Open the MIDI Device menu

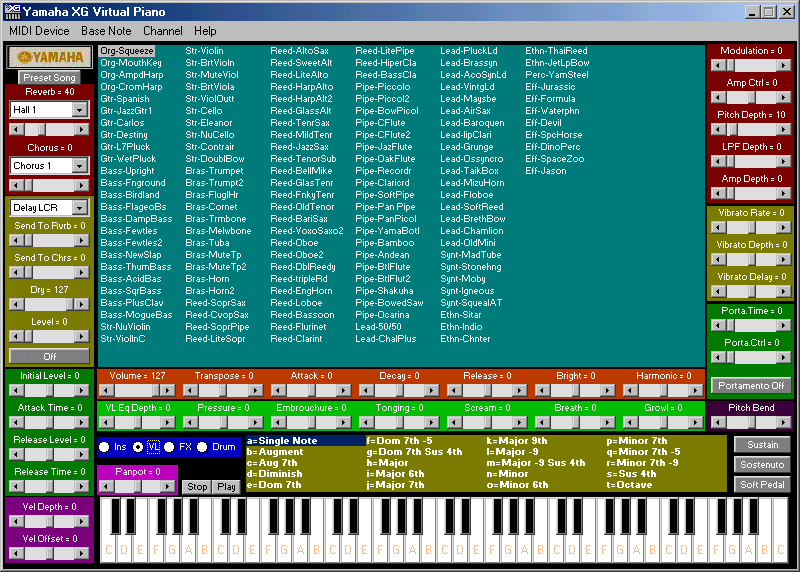coord(39,31)
